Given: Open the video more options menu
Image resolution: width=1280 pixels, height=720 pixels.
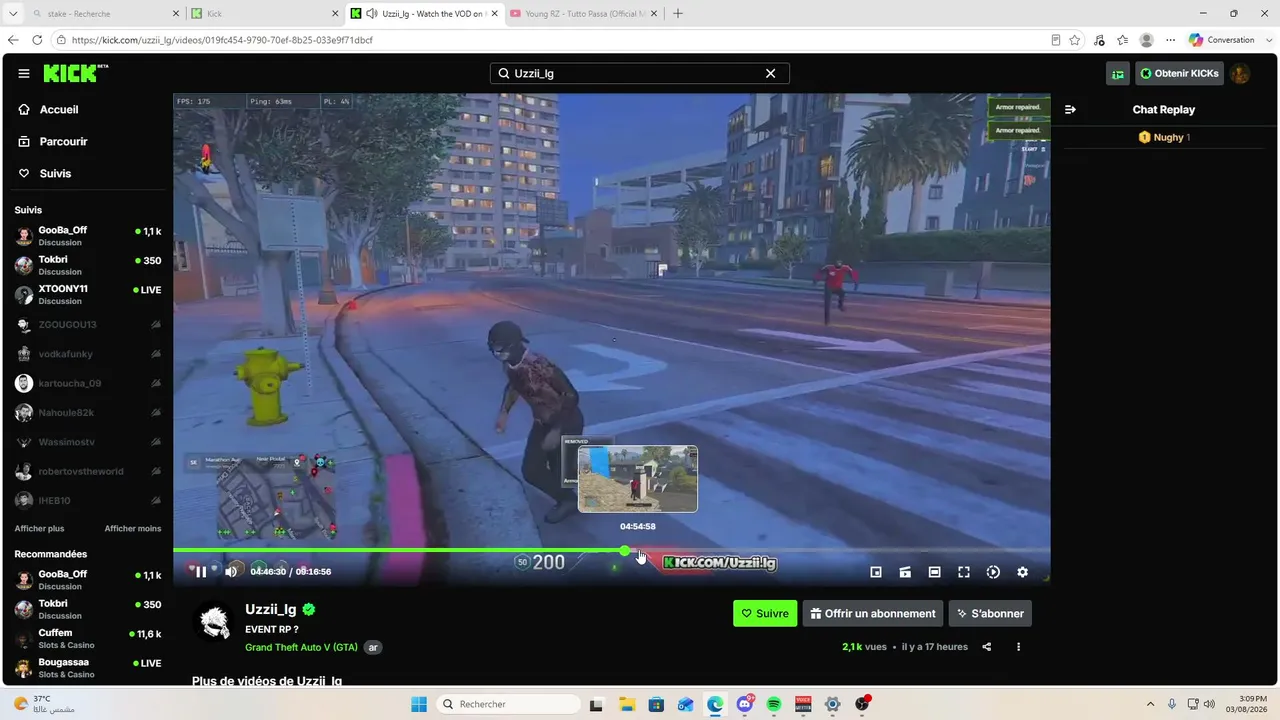Looking at the screenshot, I should (x=1019, y=647).
